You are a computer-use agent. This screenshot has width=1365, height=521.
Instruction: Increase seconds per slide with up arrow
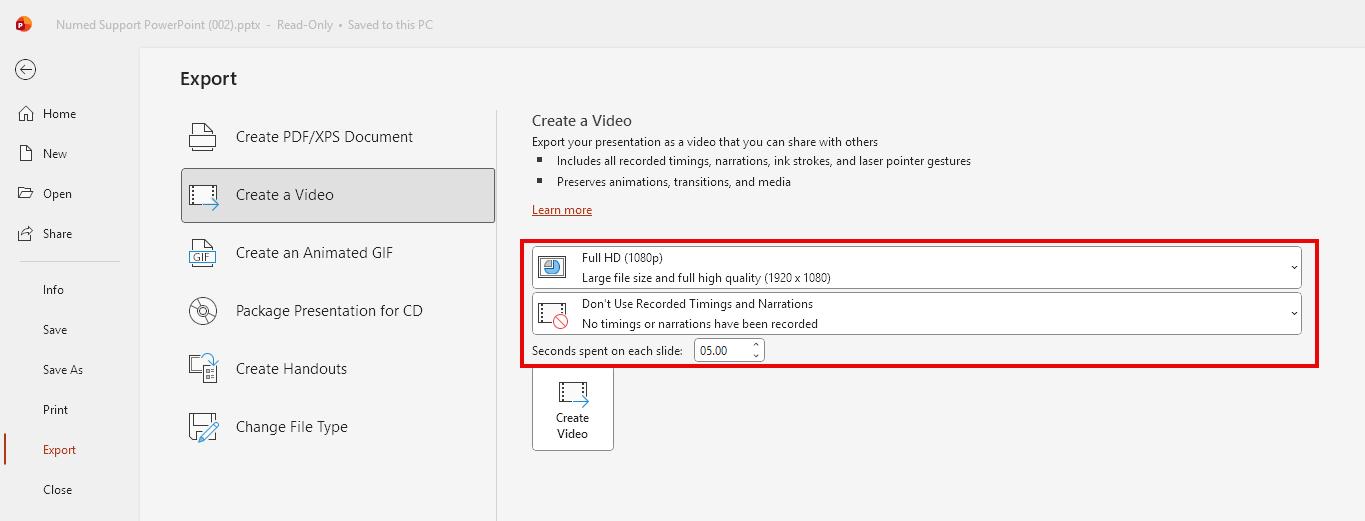coord(756,345)
